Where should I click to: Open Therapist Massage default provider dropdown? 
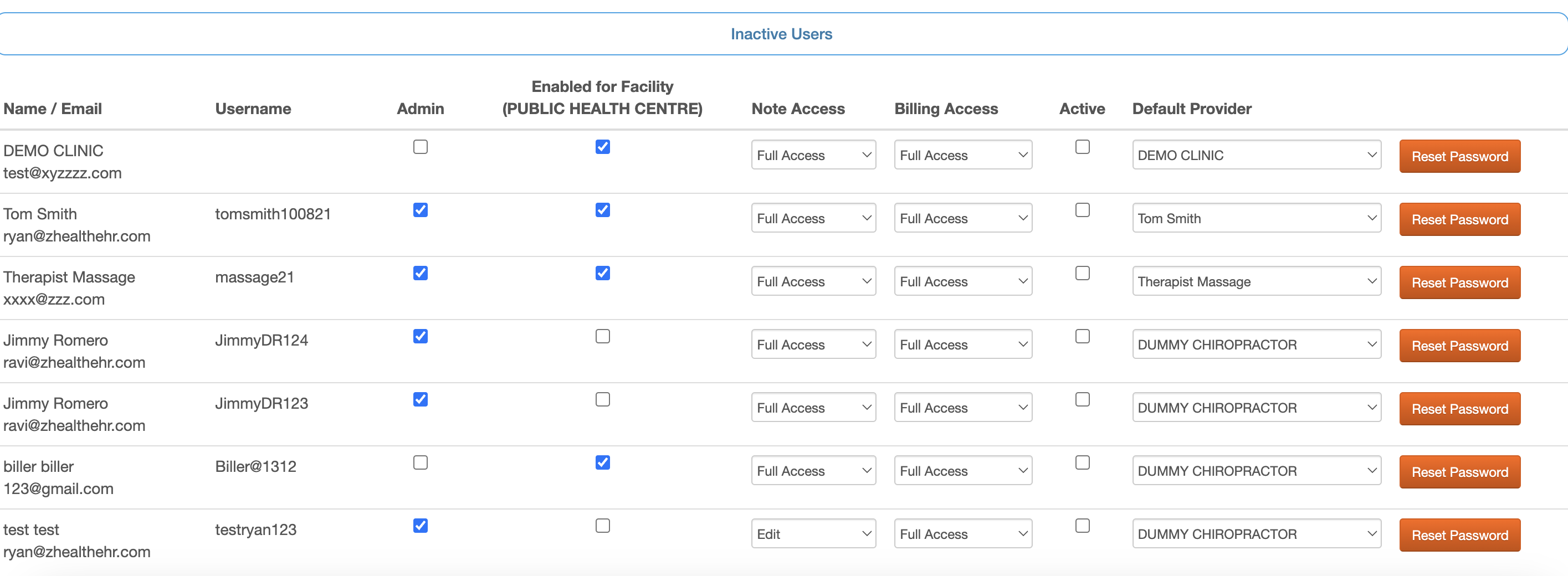pos(1257,281)
